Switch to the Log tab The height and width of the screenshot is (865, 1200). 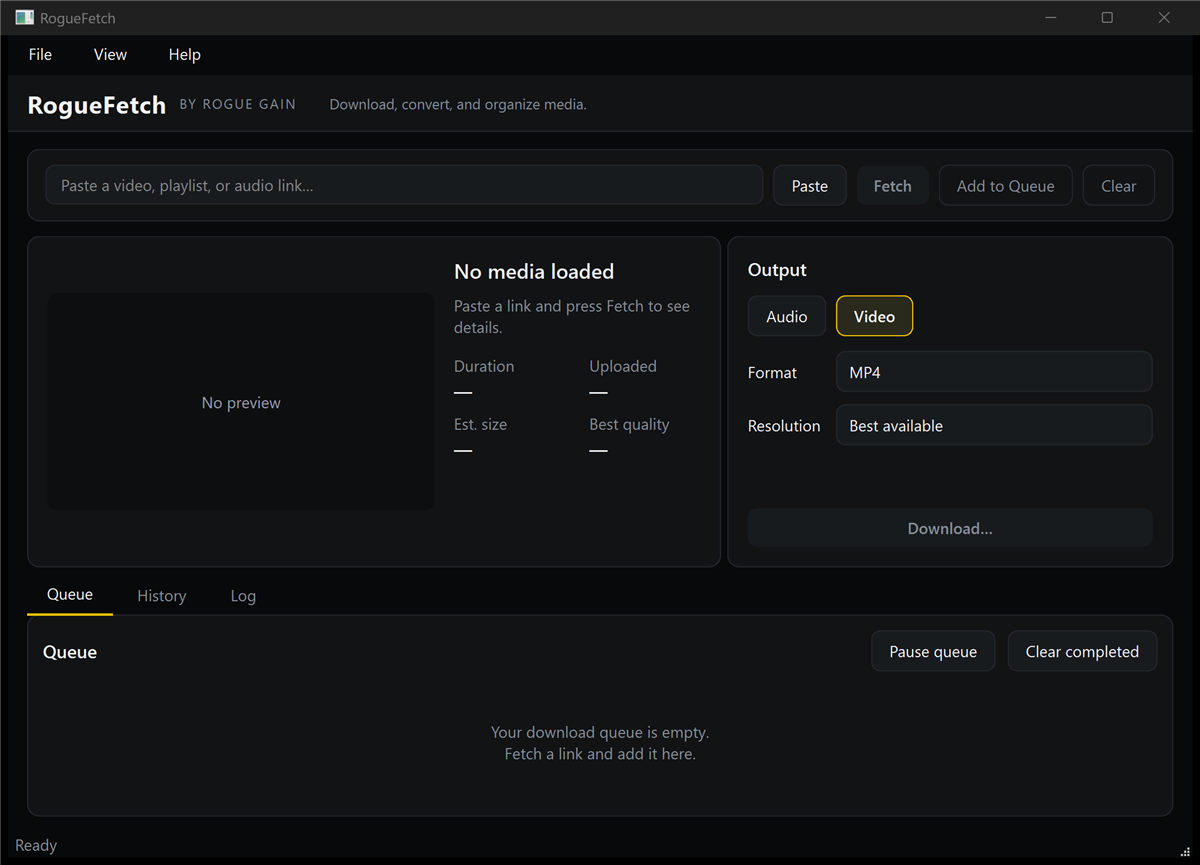click(x=243, y=595)
